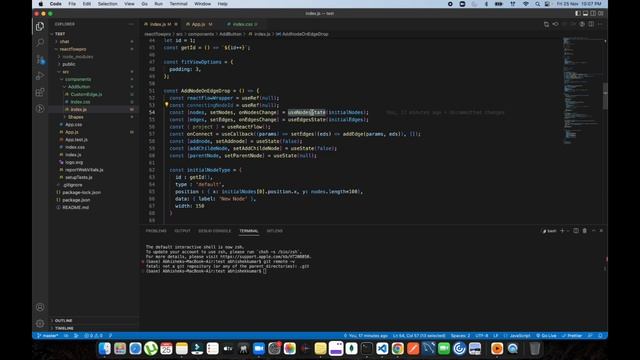Open the Terminal menu in menu bar

[178, 4]
